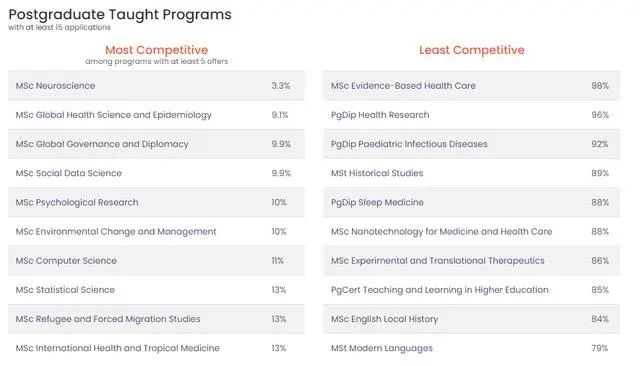640x366 pixels.
Task: Select PgDip Paediatric Infectious Diseases row
Action: [472, 144]
